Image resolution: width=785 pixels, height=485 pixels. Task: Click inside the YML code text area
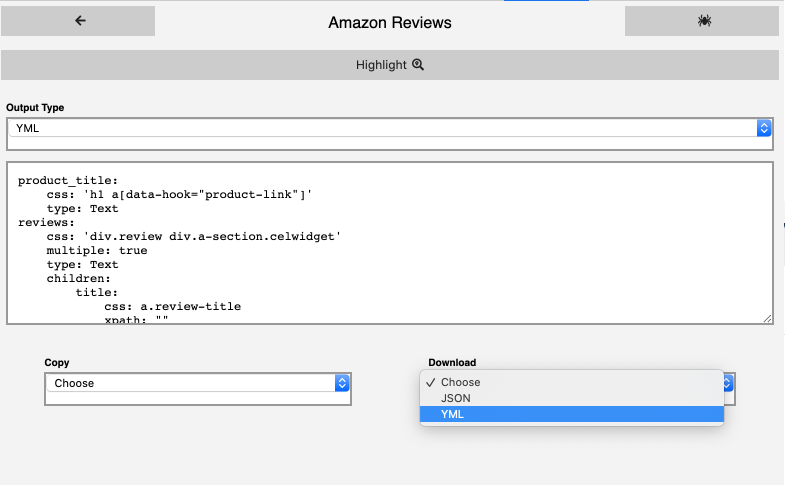click(x=389, y=243)
